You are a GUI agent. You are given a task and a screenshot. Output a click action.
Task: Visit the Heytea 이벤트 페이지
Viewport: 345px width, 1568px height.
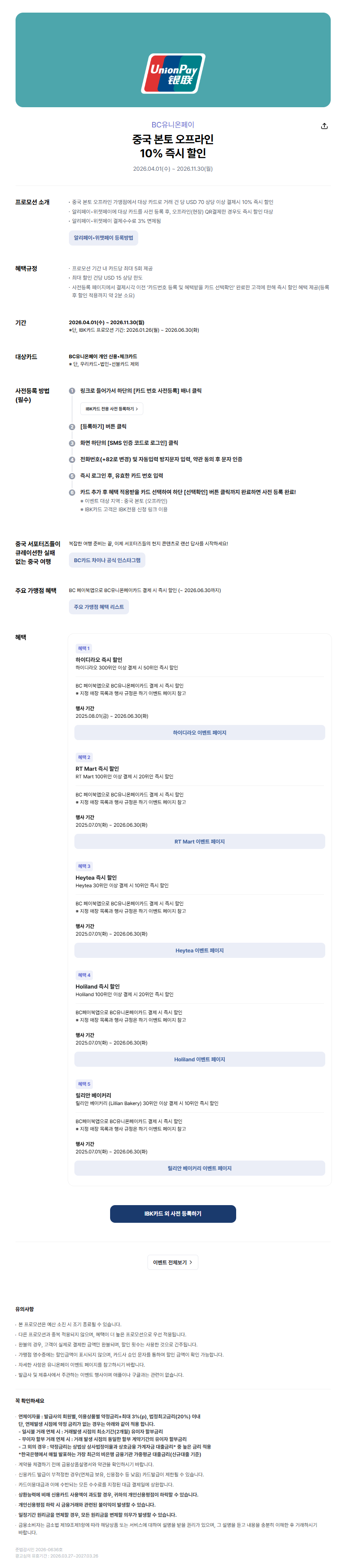pos(199,951)
